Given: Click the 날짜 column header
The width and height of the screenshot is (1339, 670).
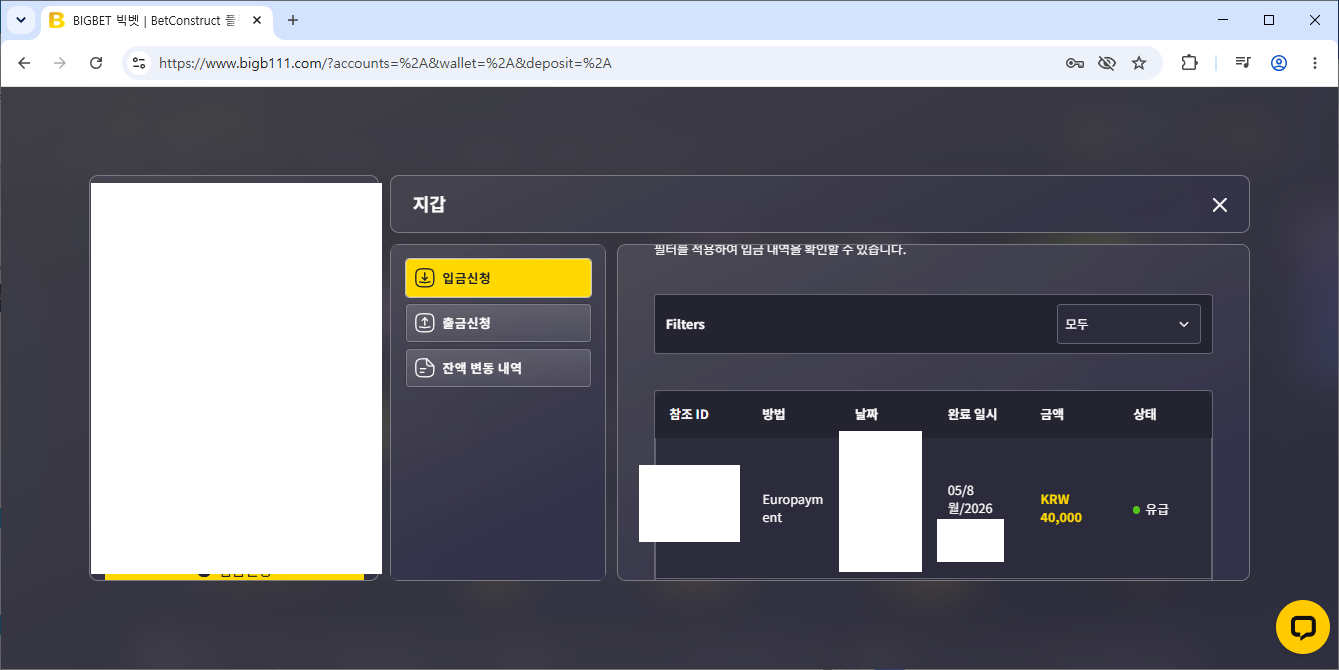Looking at the screenshot, I should coord(866,414).
